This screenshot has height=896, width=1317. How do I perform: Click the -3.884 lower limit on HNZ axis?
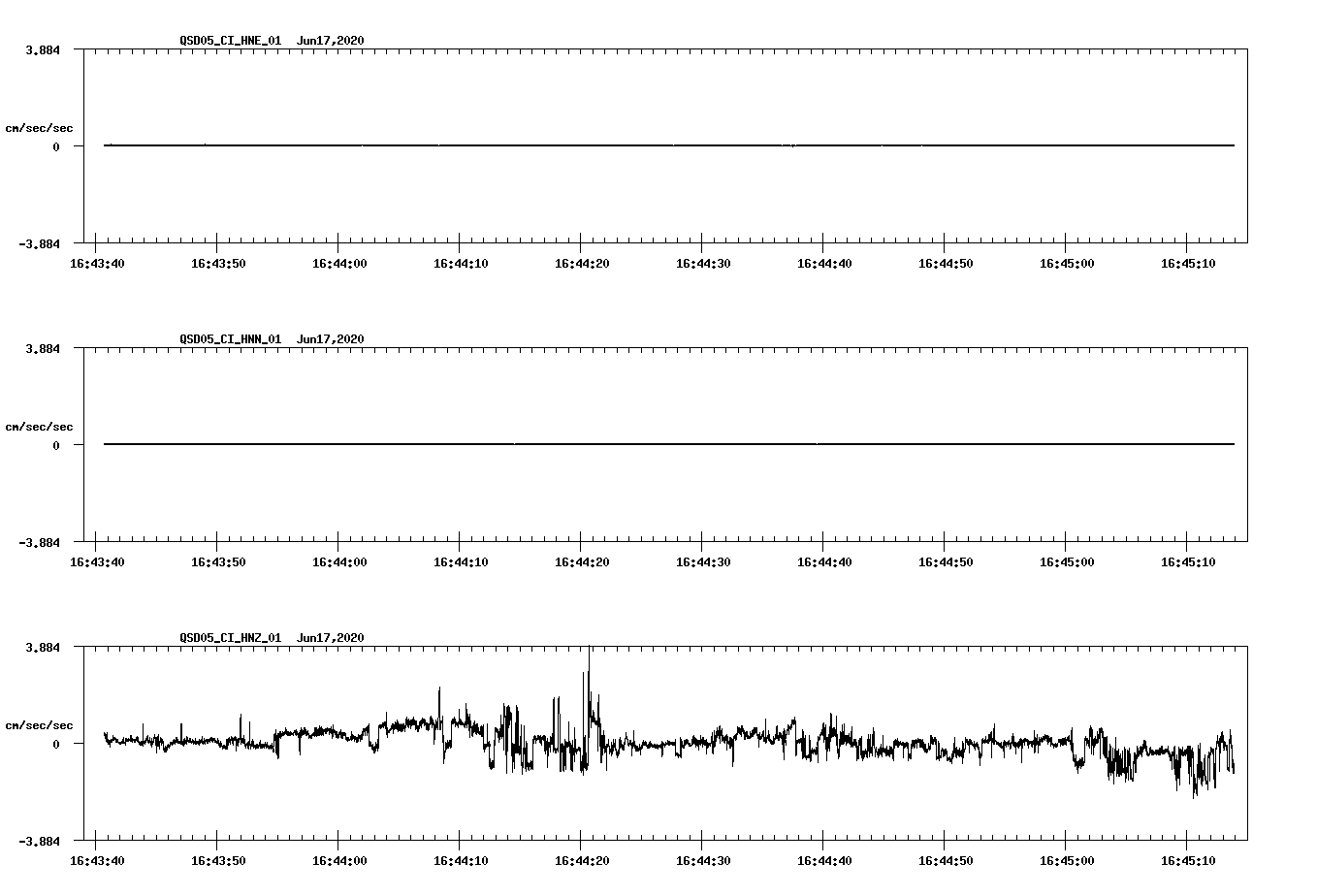tap(40, 841)
